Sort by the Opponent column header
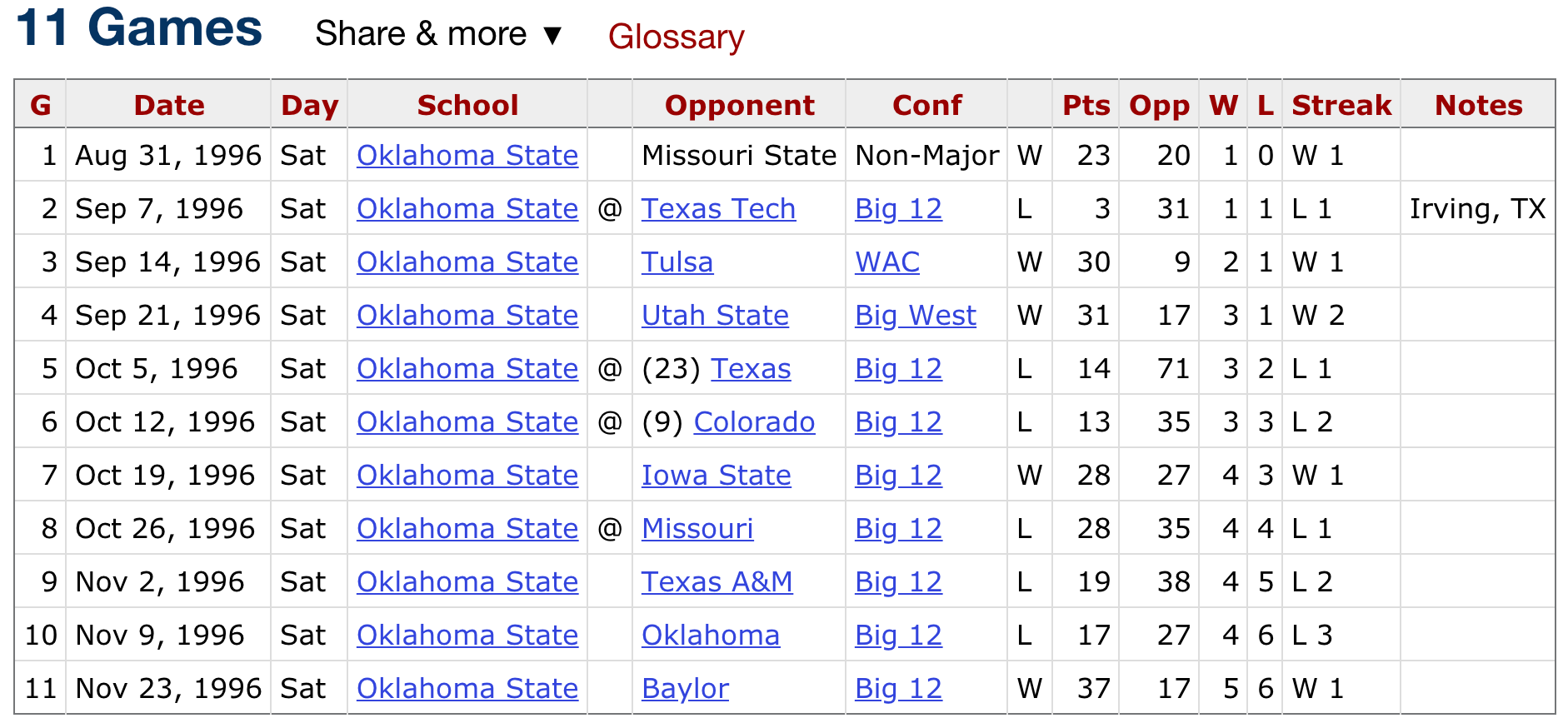This screenshot has height=728, width=1568. [739, 105]
